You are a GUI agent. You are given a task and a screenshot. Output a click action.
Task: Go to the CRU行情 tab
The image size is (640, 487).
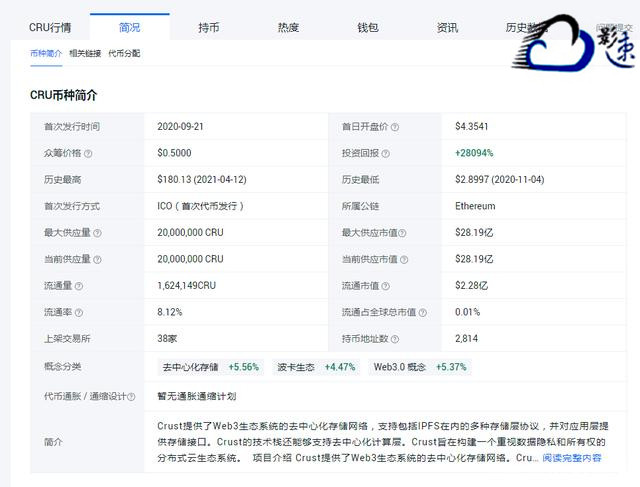click(x=49, y=27)
